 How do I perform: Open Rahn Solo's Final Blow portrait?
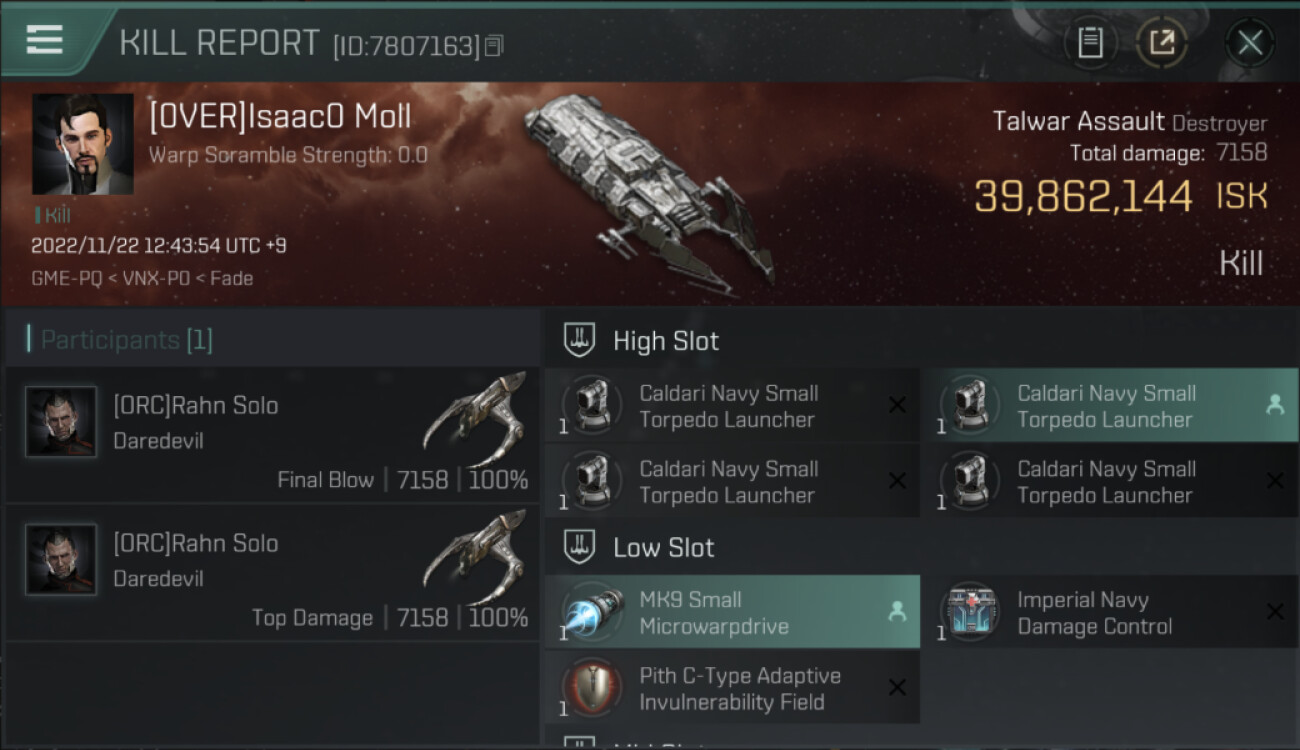pos(61,422)
